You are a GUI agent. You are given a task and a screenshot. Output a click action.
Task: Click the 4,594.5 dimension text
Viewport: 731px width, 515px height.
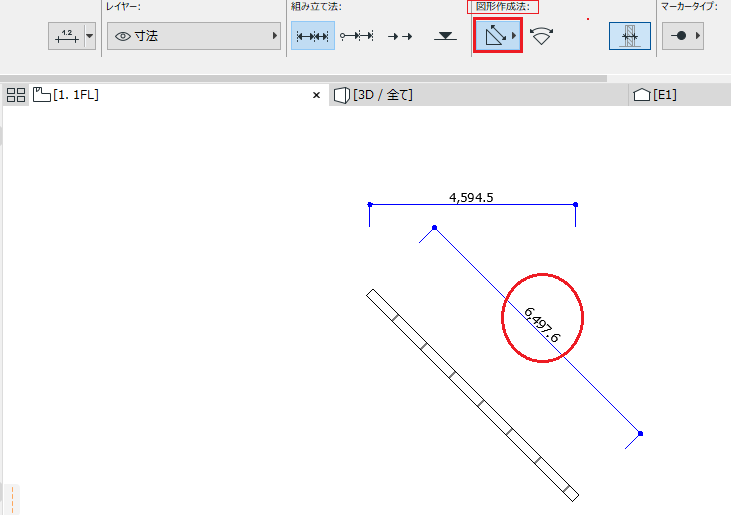pyautogui.click(x=471, y=197)
